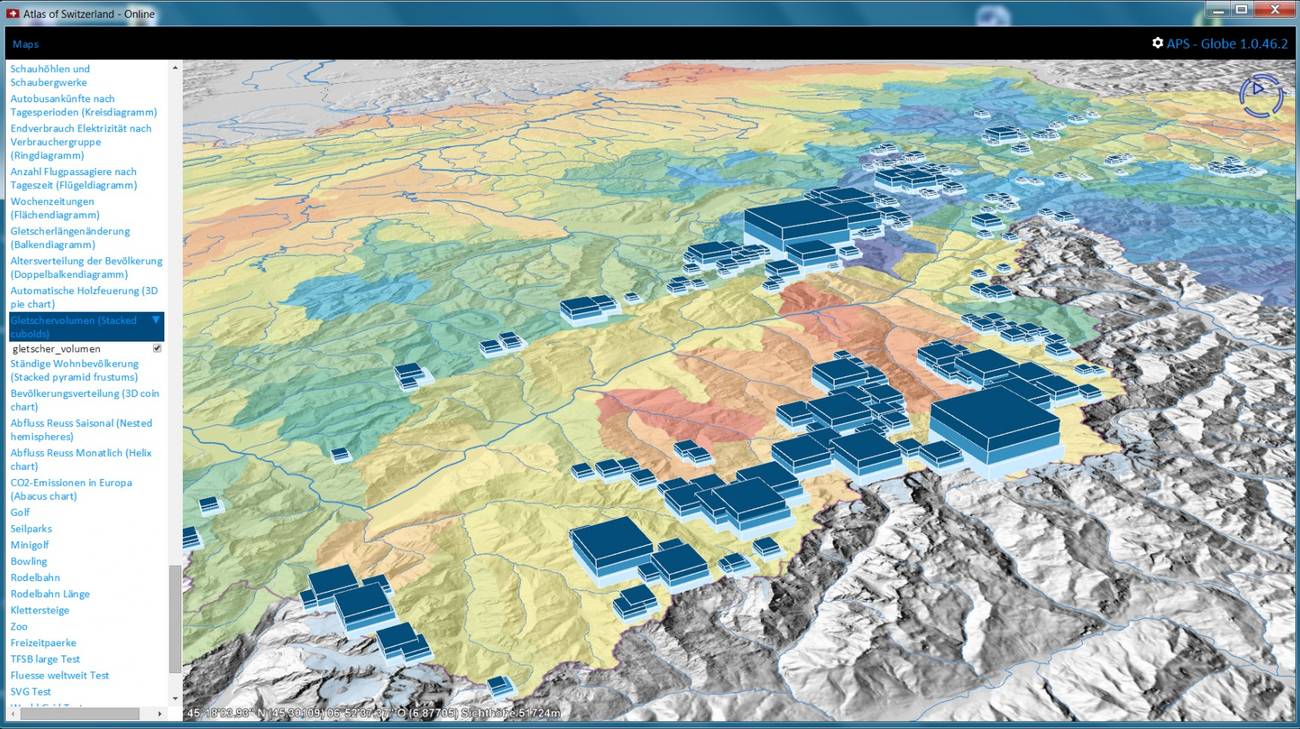The height and width of the screenshot is (729, 1300).
Task: Select the Bowling entry
Action: pos(29,561)
